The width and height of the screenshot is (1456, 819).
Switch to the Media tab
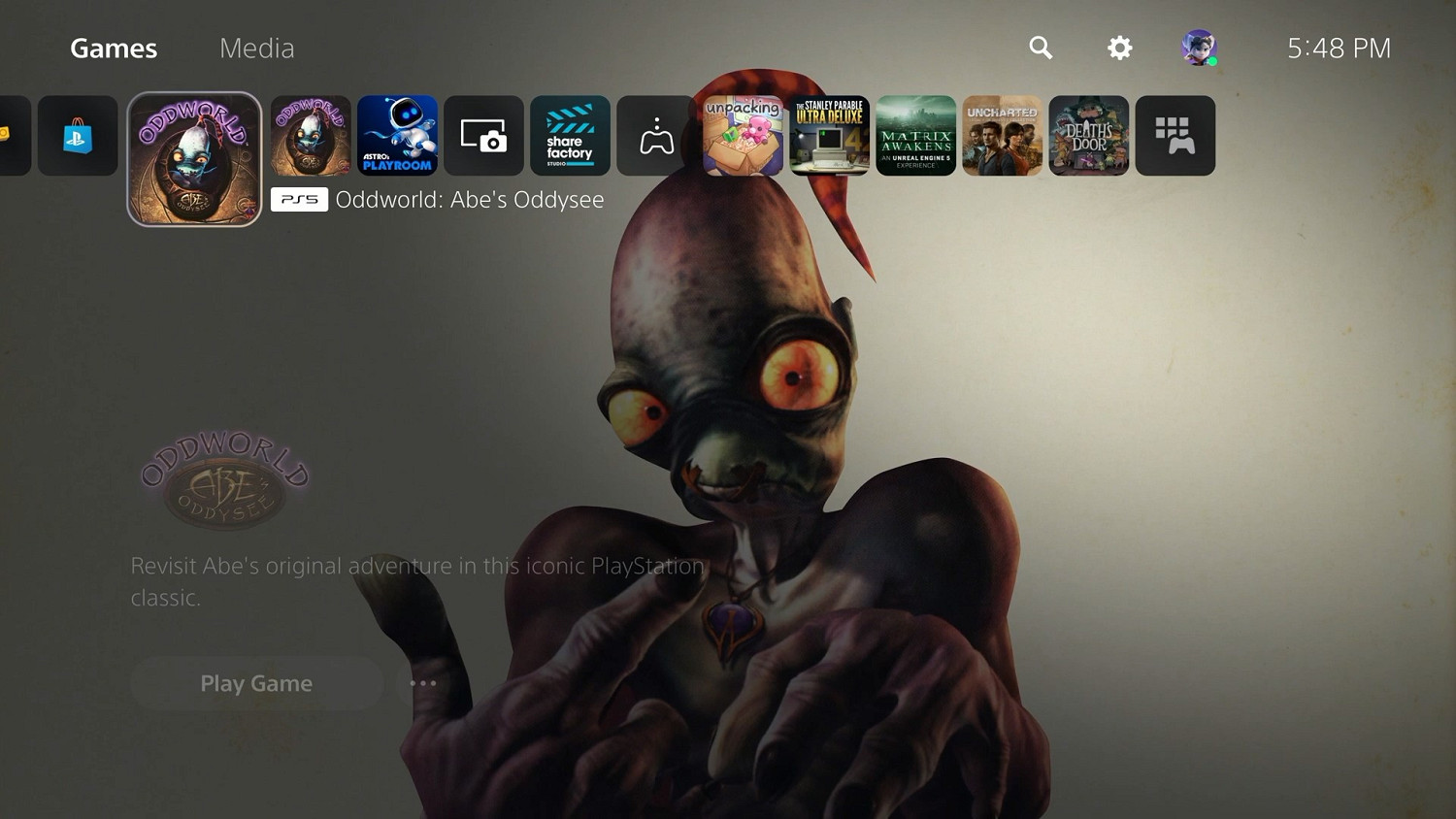[x=256, y=48]
